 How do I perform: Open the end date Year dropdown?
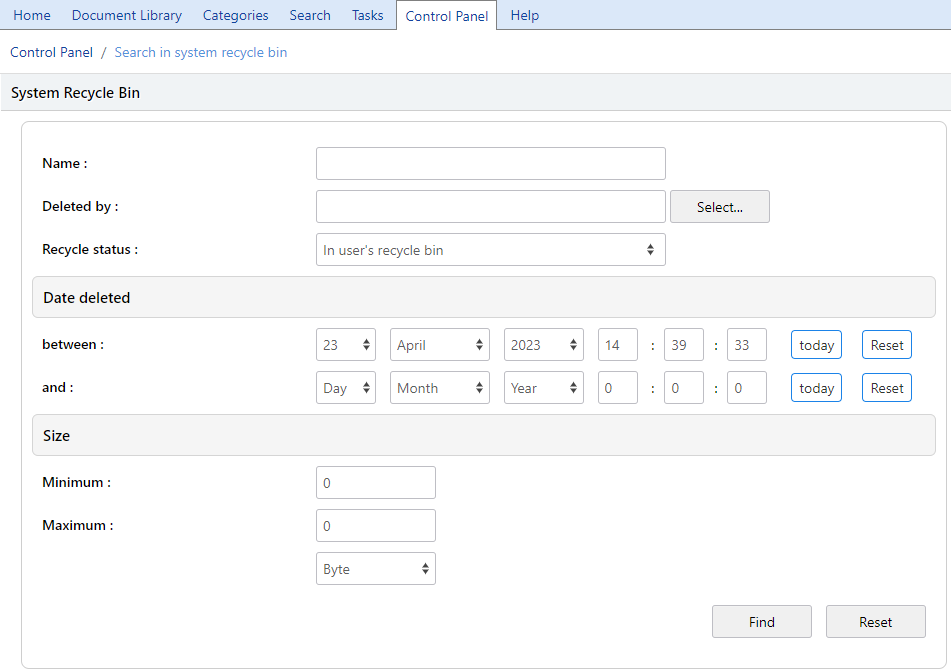click(x=543, y=388)
